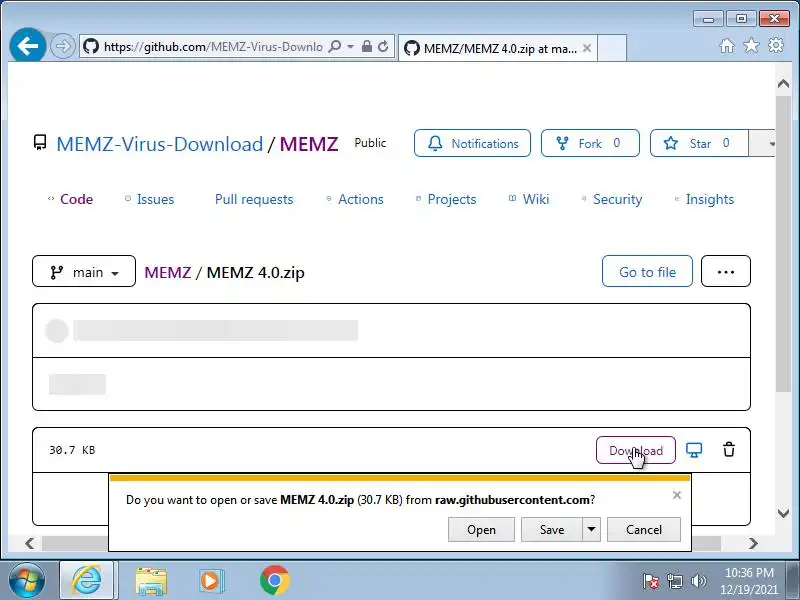This screenshot has width=800, height=600.
Task: Open Favorites star icon in IE
Action: (751, 46)
